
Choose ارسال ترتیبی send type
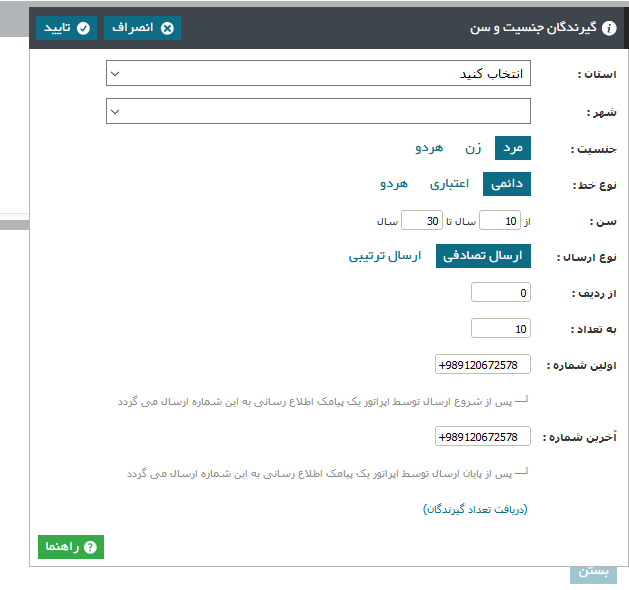385,256
